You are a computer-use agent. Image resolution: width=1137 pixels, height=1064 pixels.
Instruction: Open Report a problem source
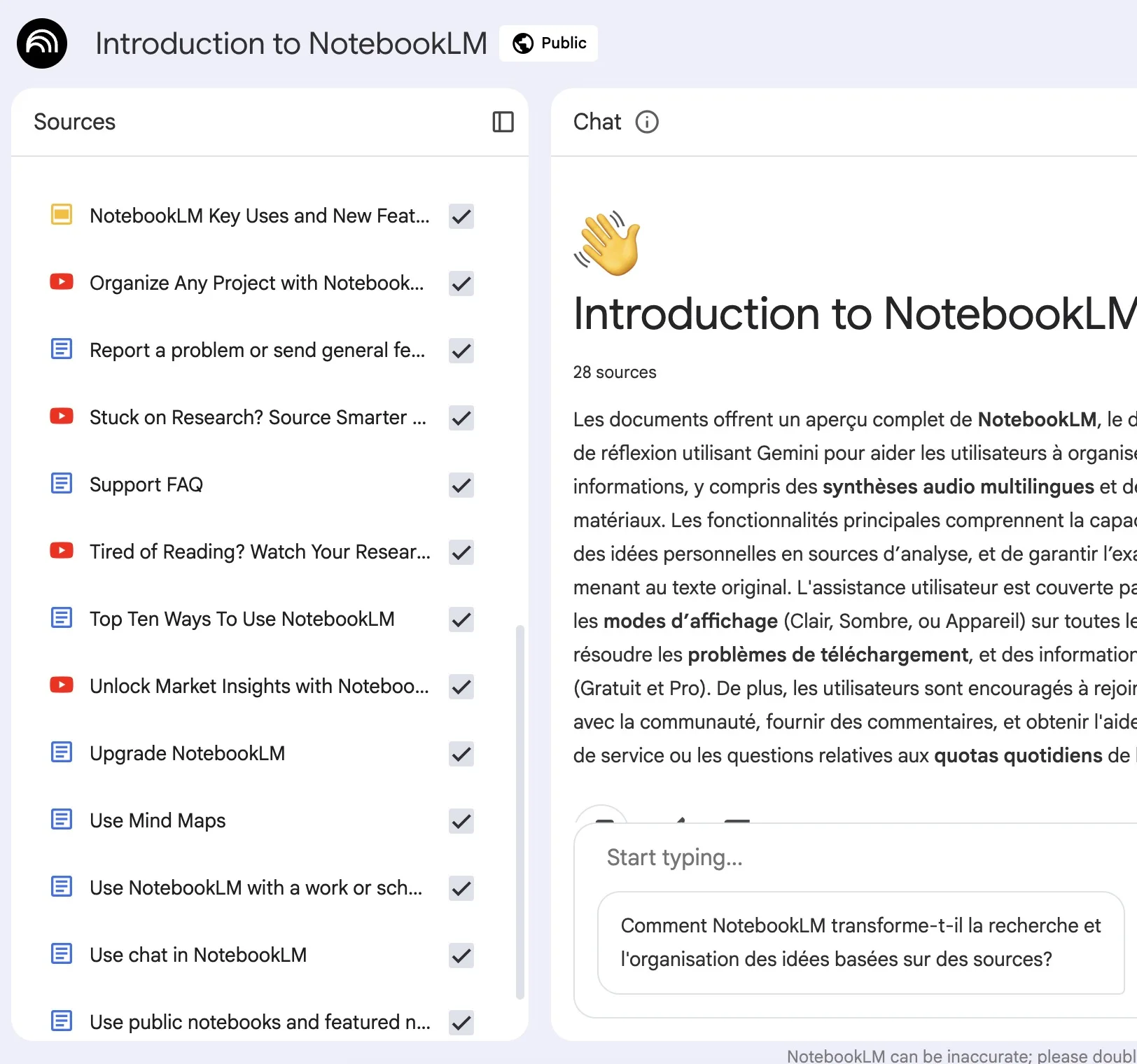pyautogui.click(x=257, y=350)
